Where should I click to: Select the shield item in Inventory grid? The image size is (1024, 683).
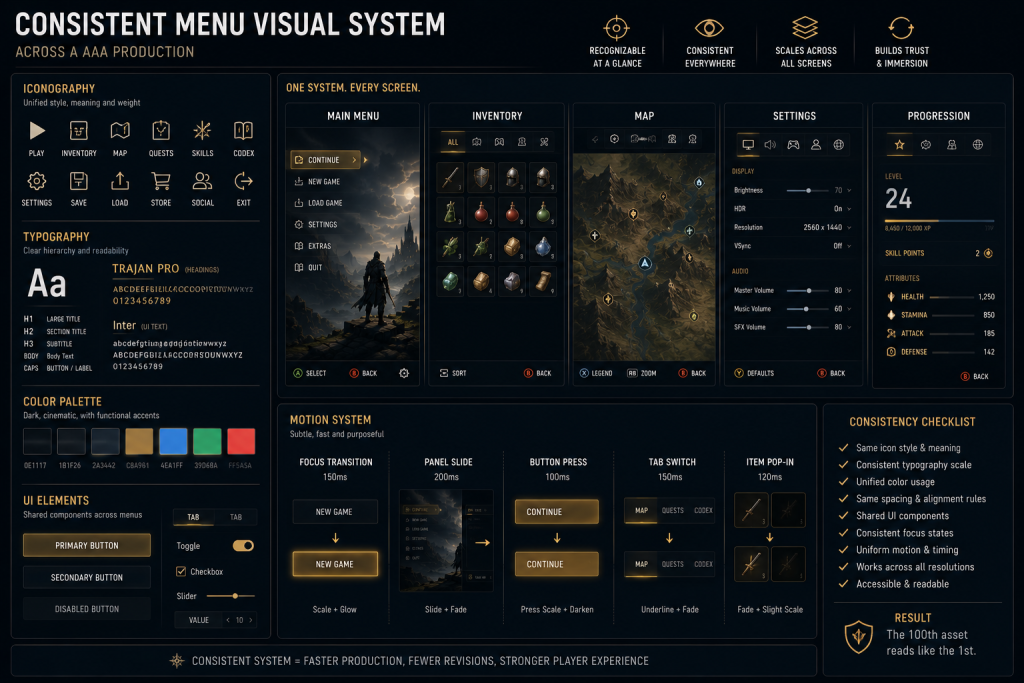click(x=481, y=177)
